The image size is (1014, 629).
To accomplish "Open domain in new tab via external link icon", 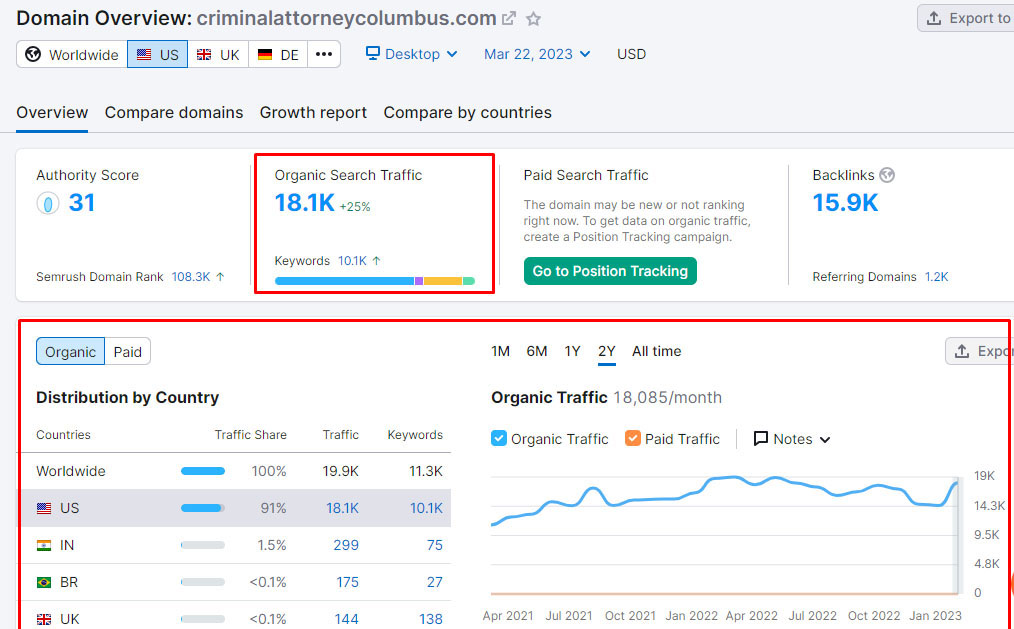I will point(509,18).
